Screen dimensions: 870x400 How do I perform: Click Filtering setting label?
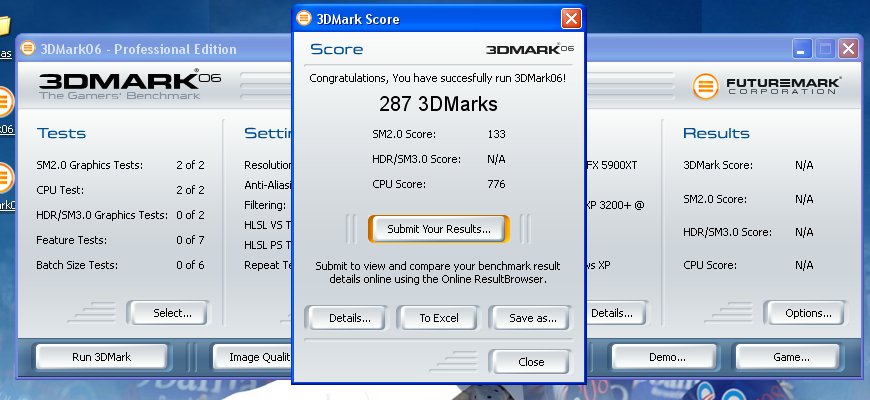point(265,205)
